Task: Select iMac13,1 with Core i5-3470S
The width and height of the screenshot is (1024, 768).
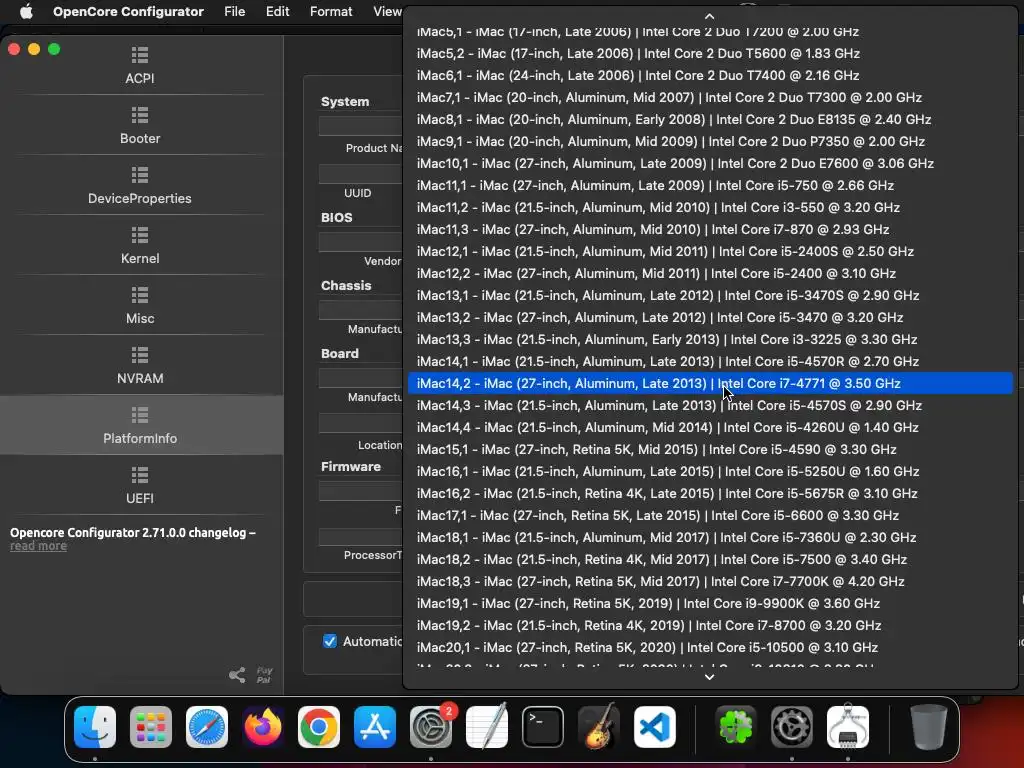Action: point(710,295)
